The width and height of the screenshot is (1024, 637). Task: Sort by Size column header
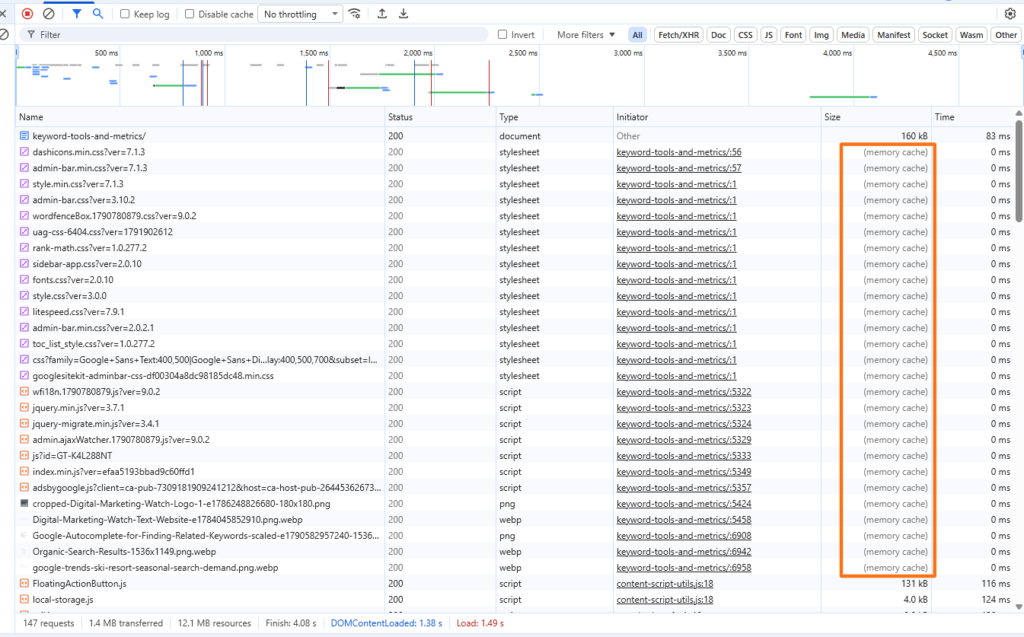click(x=876, y=117)
